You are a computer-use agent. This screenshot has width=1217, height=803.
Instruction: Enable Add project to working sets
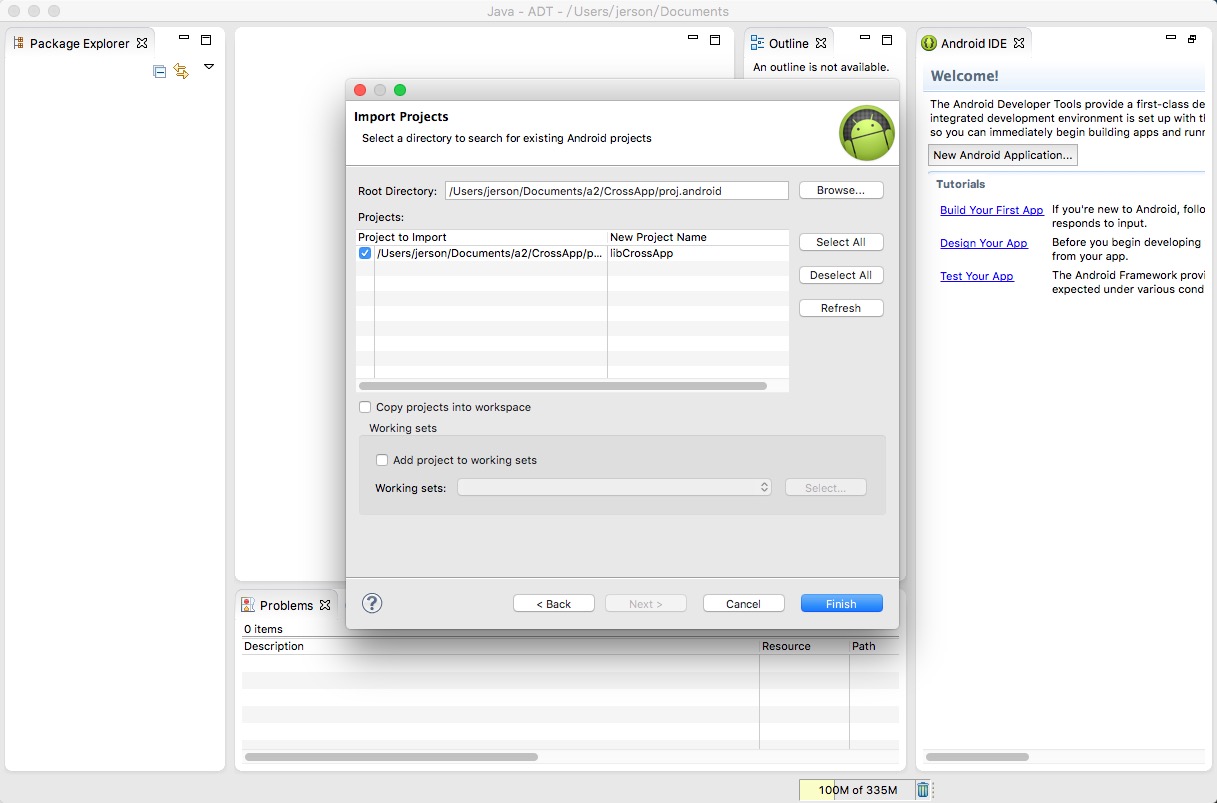pos(382,460)
